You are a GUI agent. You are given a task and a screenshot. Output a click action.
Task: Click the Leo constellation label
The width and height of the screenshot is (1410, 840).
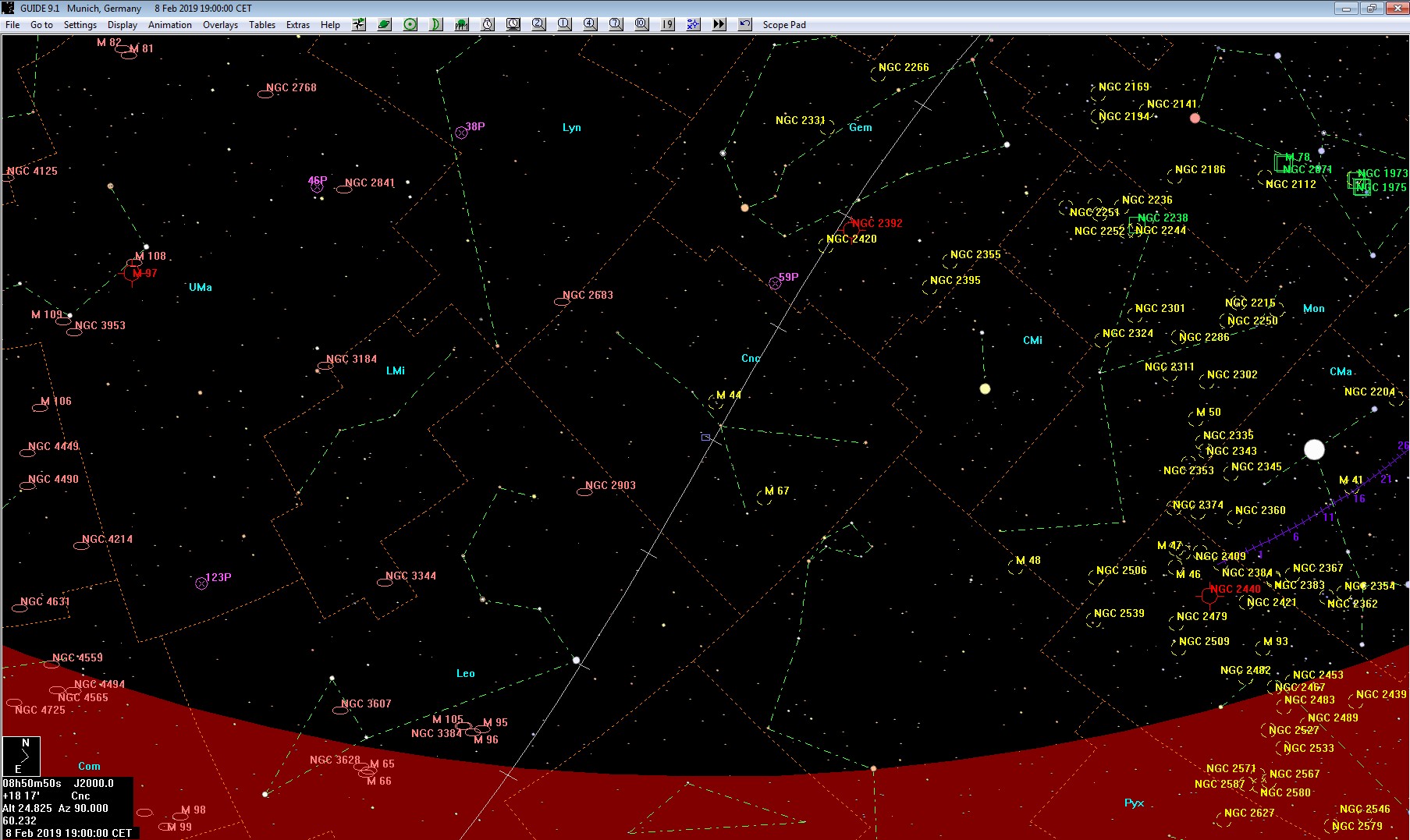pos(466,673)
